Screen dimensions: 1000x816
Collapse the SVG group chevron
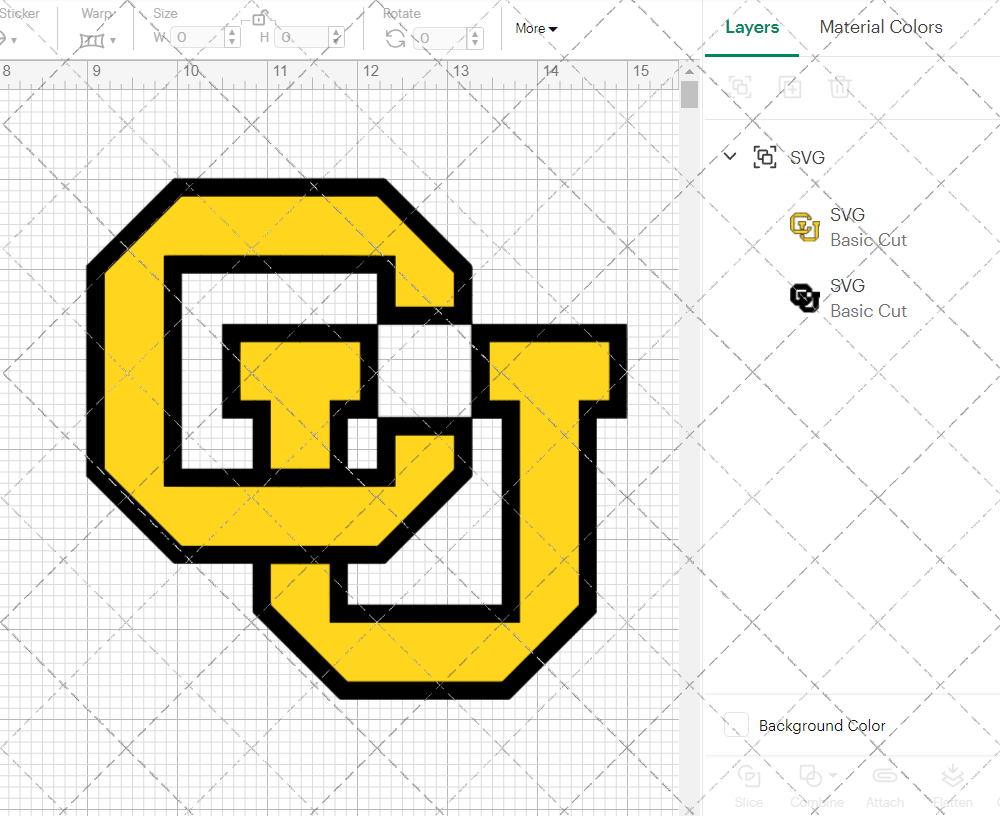click(x=730, y=156)
